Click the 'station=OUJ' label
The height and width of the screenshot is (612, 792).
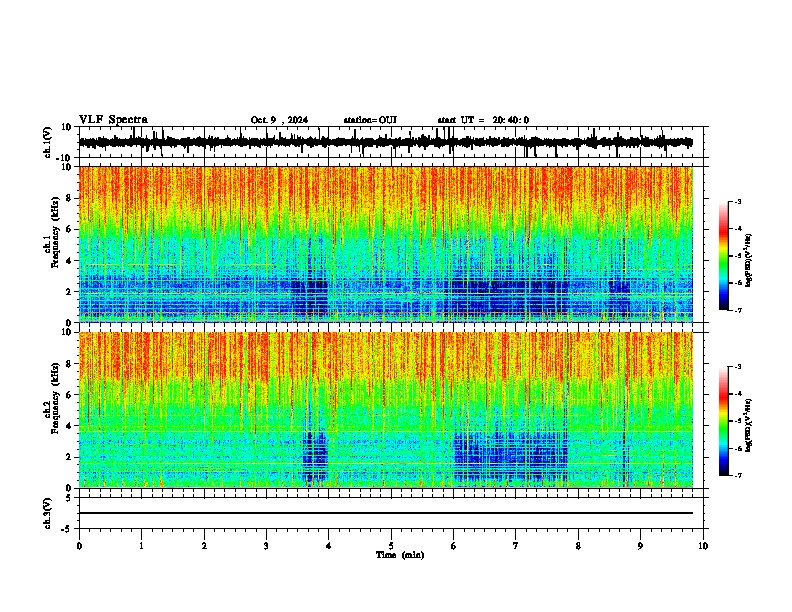(370, 120)
